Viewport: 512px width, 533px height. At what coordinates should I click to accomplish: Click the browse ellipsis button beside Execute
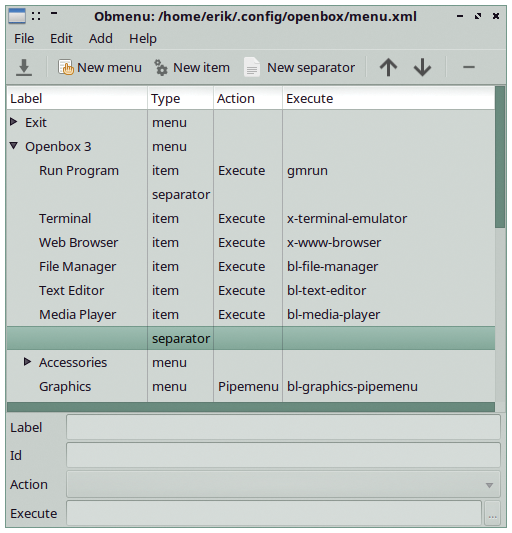[493, 513]
